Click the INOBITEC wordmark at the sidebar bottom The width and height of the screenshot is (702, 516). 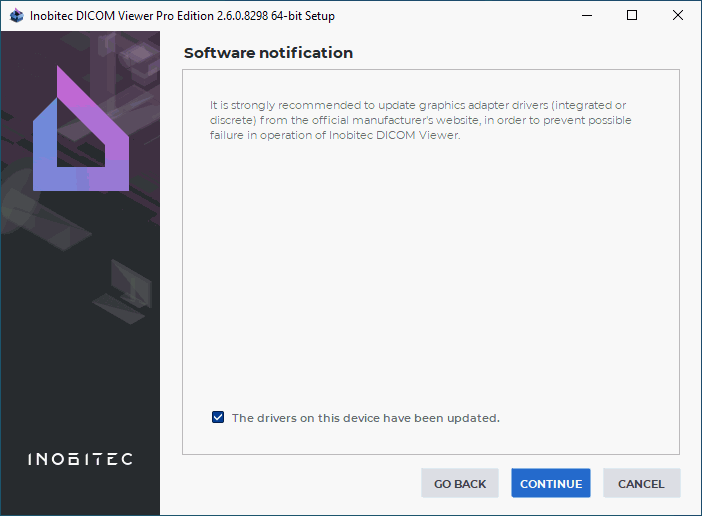tap(80, 459)
